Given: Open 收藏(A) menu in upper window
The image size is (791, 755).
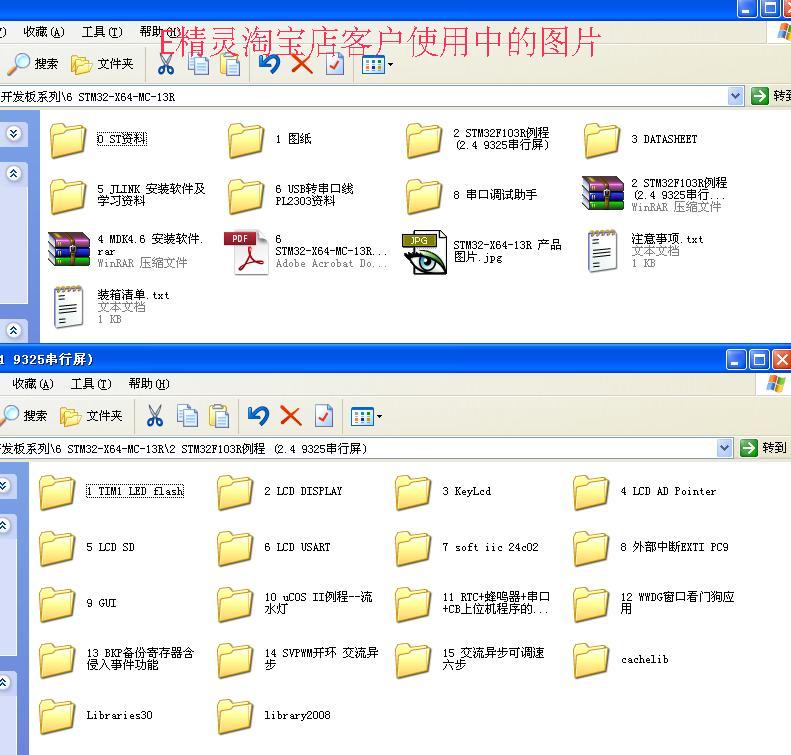Looking at the screenshot, I should 44,32.
